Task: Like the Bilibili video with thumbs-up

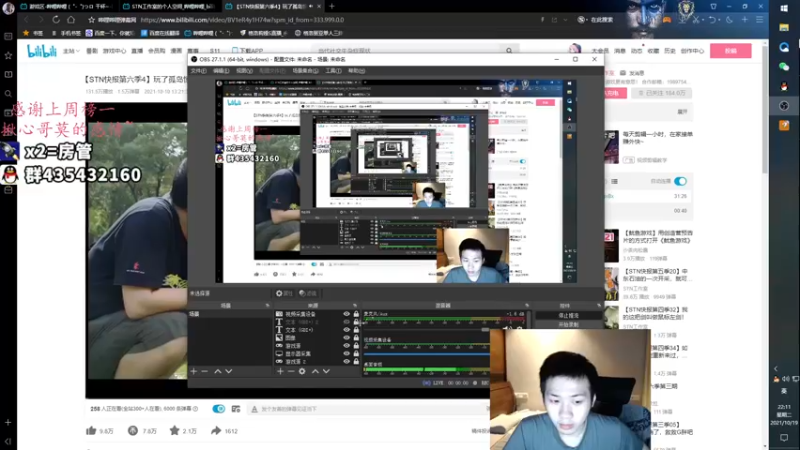Action: pos(91,431)
